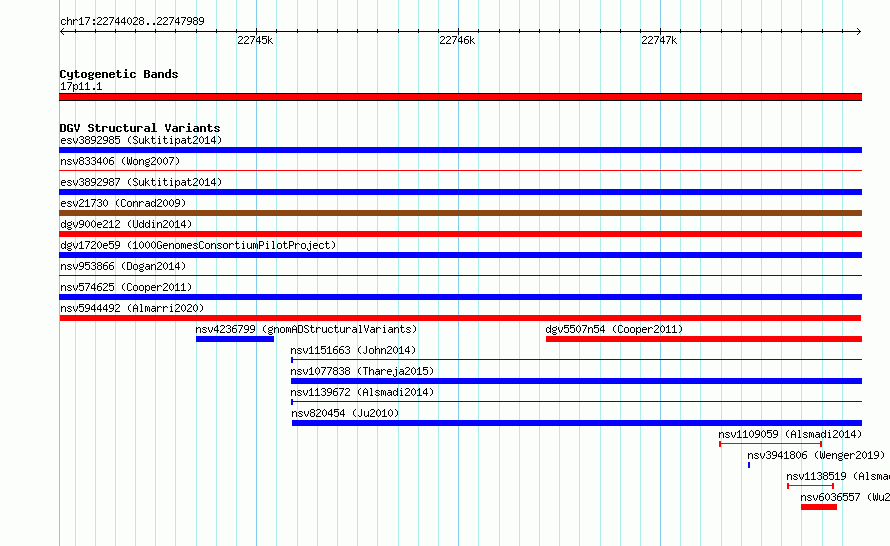The width and height of the screenshot is (890, 546).
Task: Click the nsv1139672 (Alsmadi2014) label
Action: (x=362, y=392)
